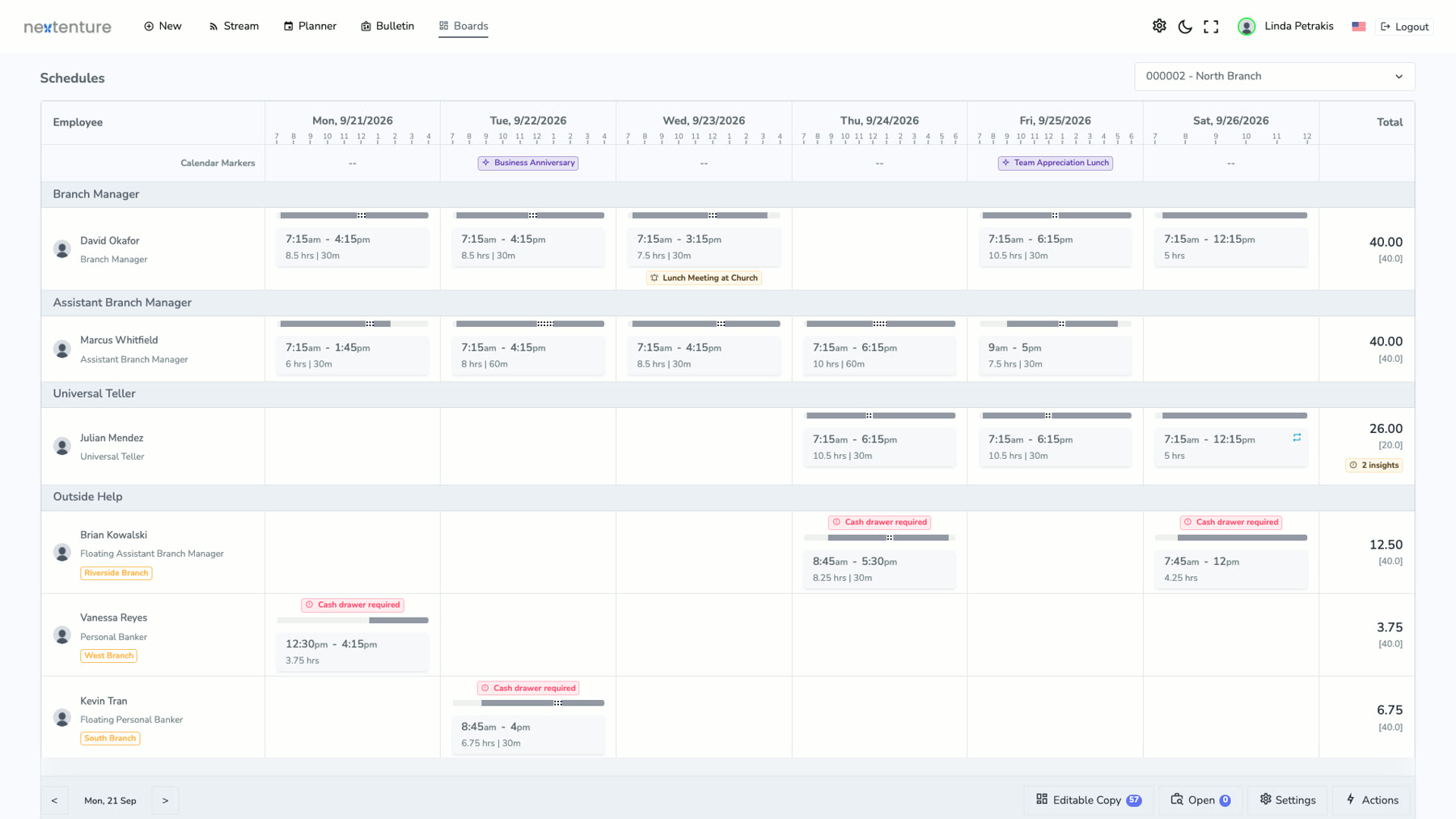Open Julian Mendez's 2 insights badge
The width and height of the screenshot is (1456, 819).
click(x=1373, y=465)
